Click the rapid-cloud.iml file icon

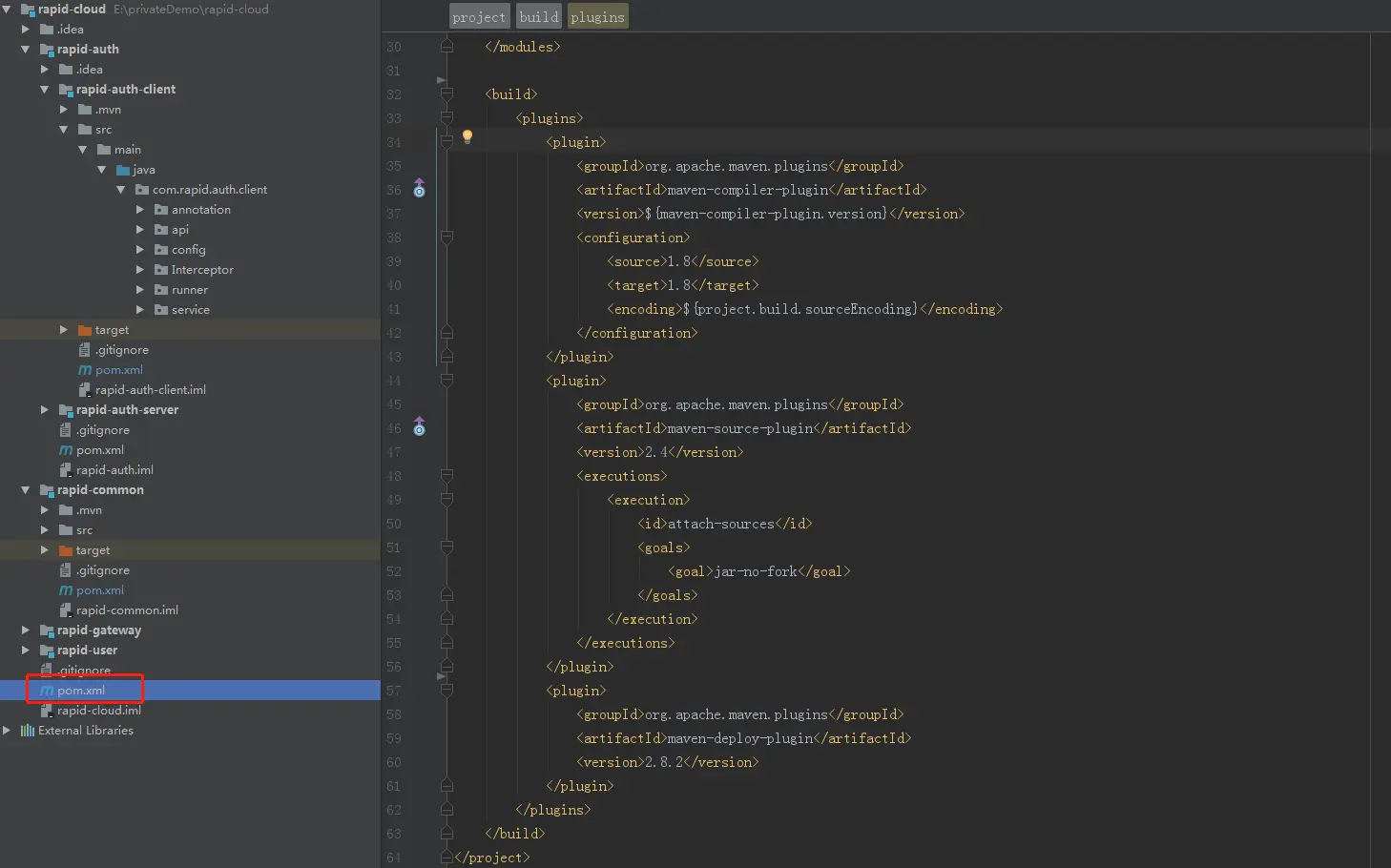[x=47, y=711]
